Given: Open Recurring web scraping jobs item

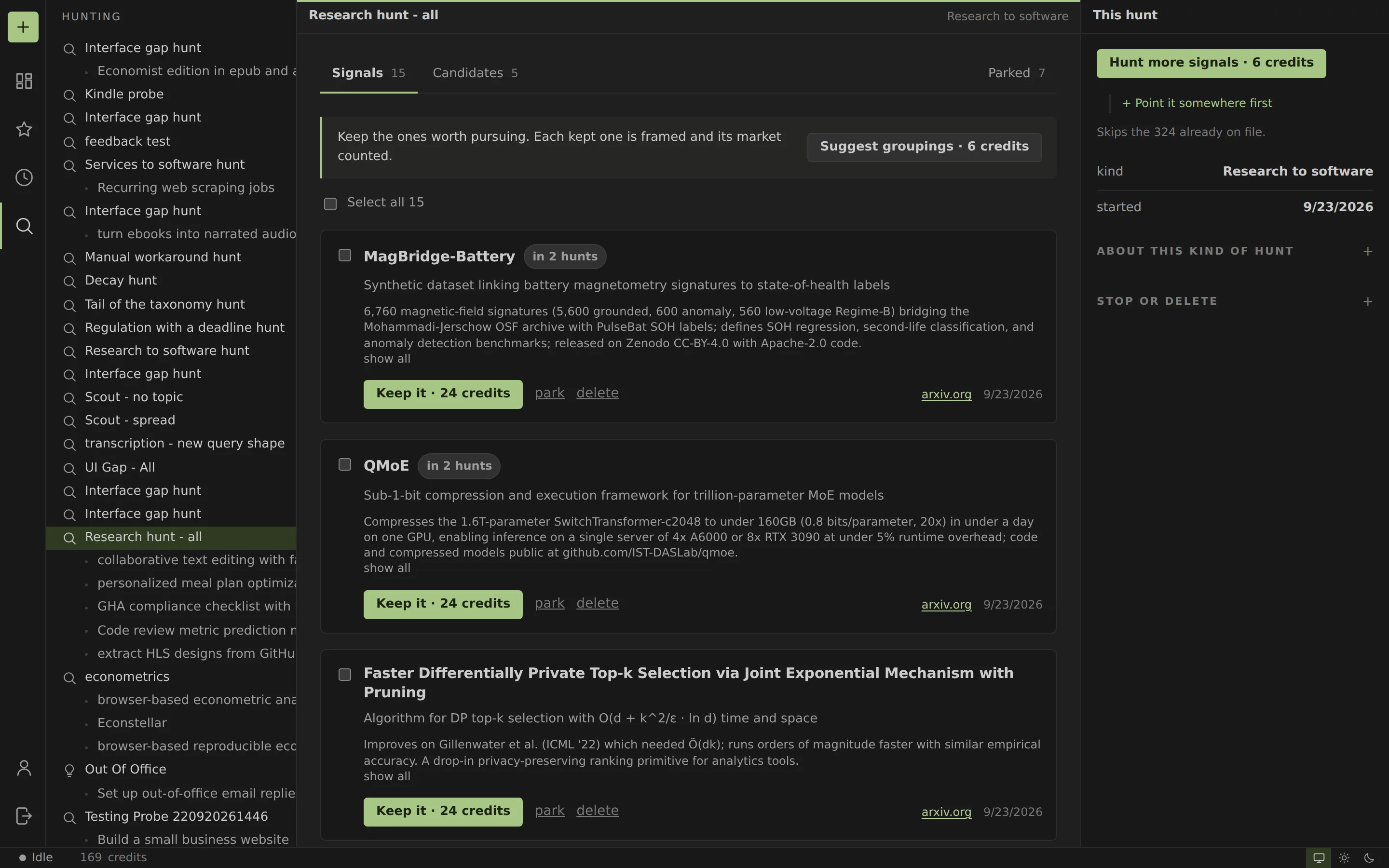Looking at the screenshot, I should point(185,188).
